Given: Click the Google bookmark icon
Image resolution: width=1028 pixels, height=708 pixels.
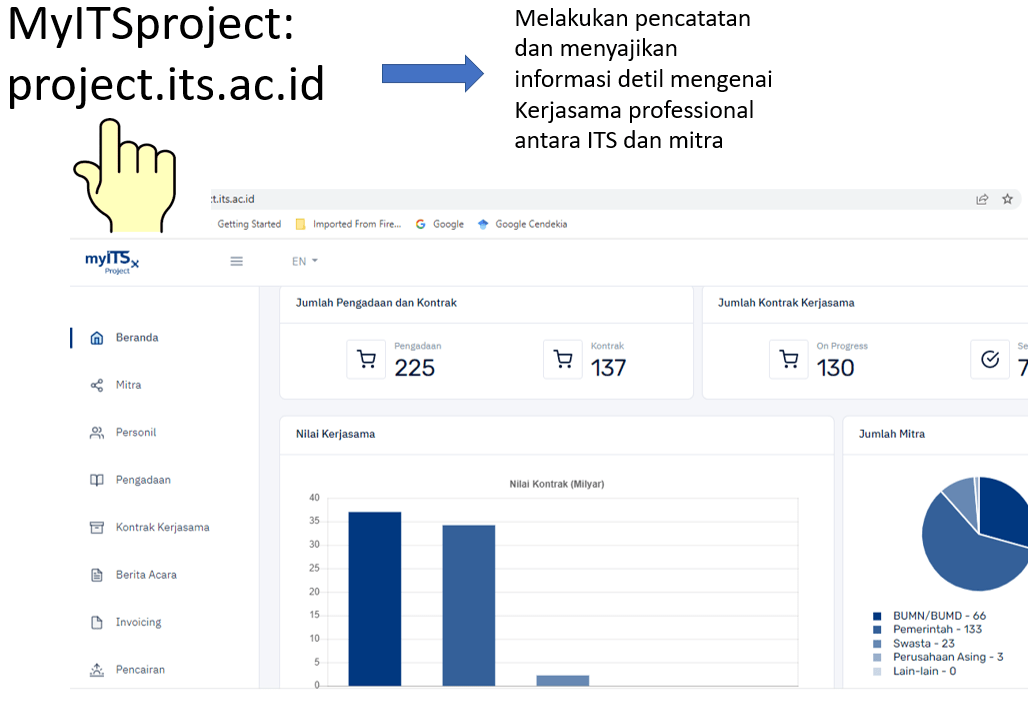Looking at the screenshot, I should click(x=420, y=224).
